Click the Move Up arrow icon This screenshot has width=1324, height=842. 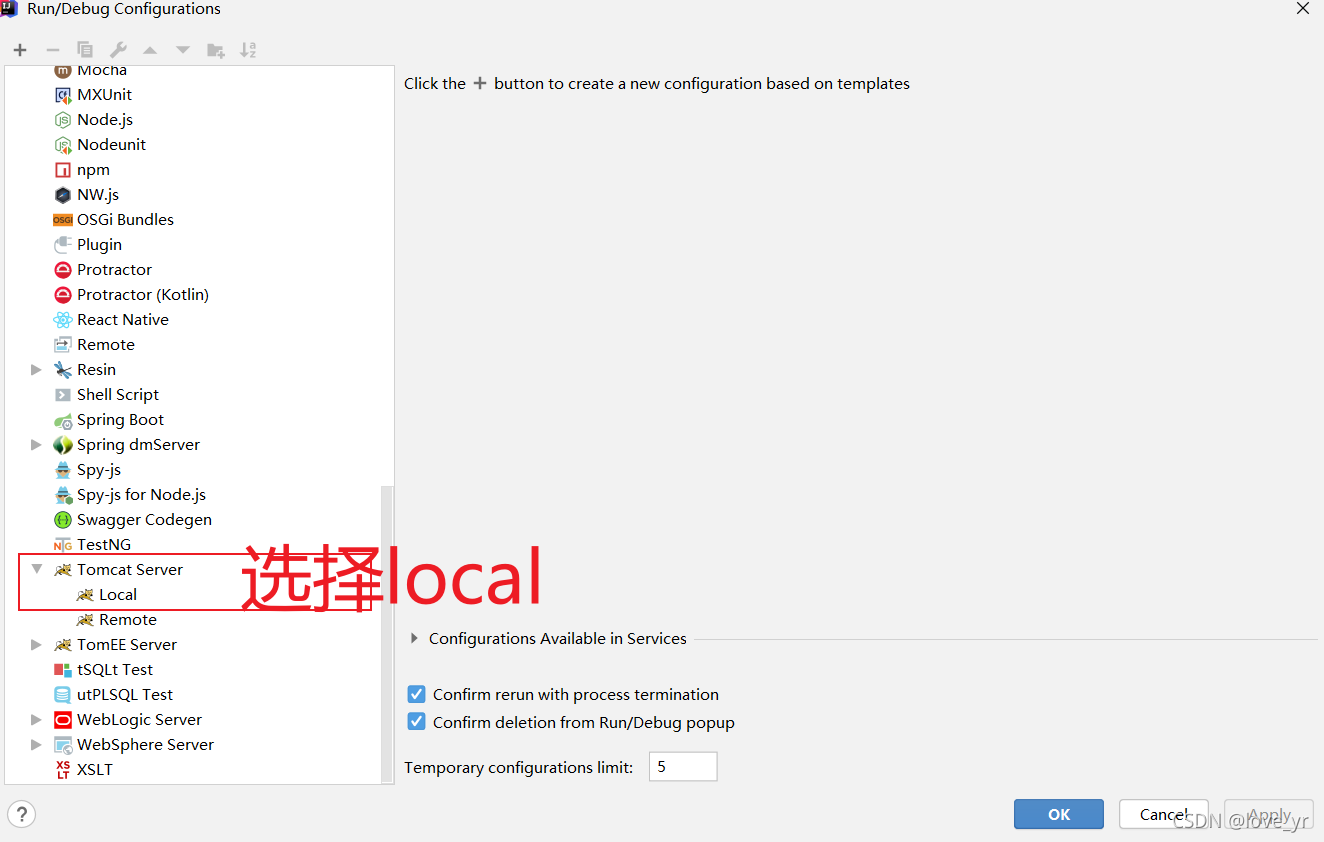(x=150, y=50)
